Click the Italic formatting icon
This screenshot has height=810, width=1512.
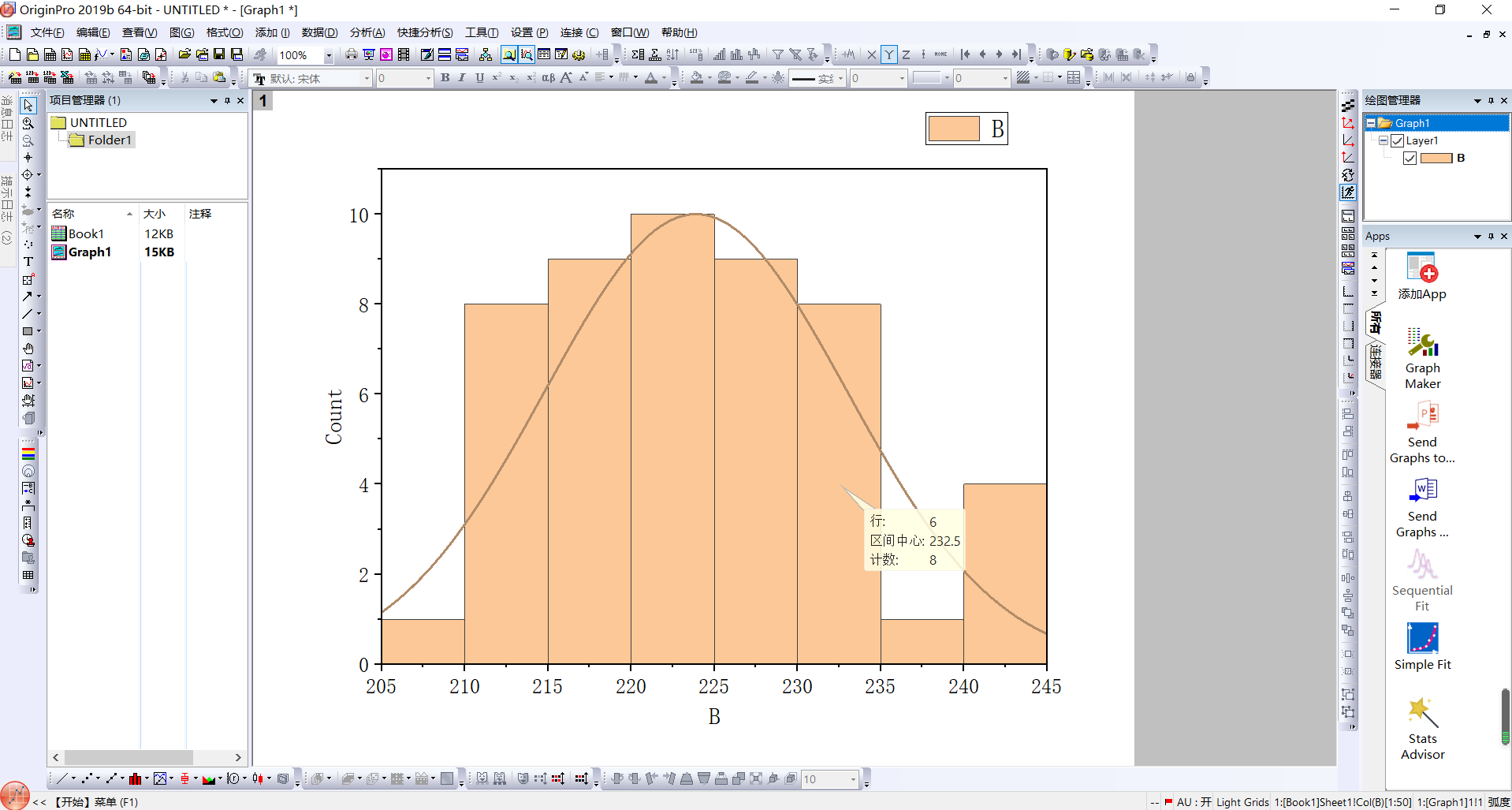click(x=462, y=77)
